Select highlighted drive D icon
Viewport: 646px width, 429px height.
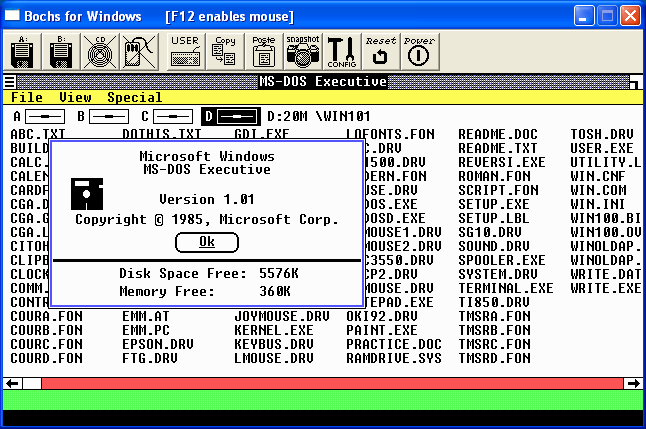click(231, 117)
